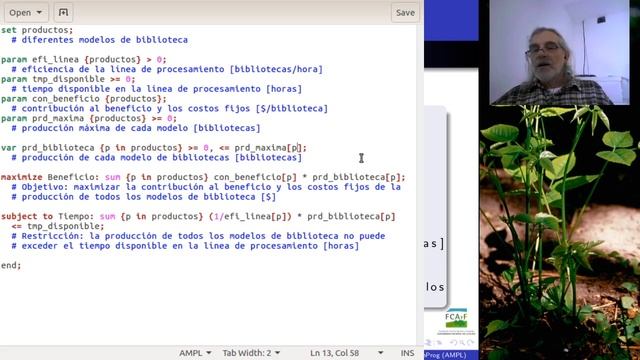Click the Save button
The width and height of the screenshot is (640, 360).
click(405, 13)
